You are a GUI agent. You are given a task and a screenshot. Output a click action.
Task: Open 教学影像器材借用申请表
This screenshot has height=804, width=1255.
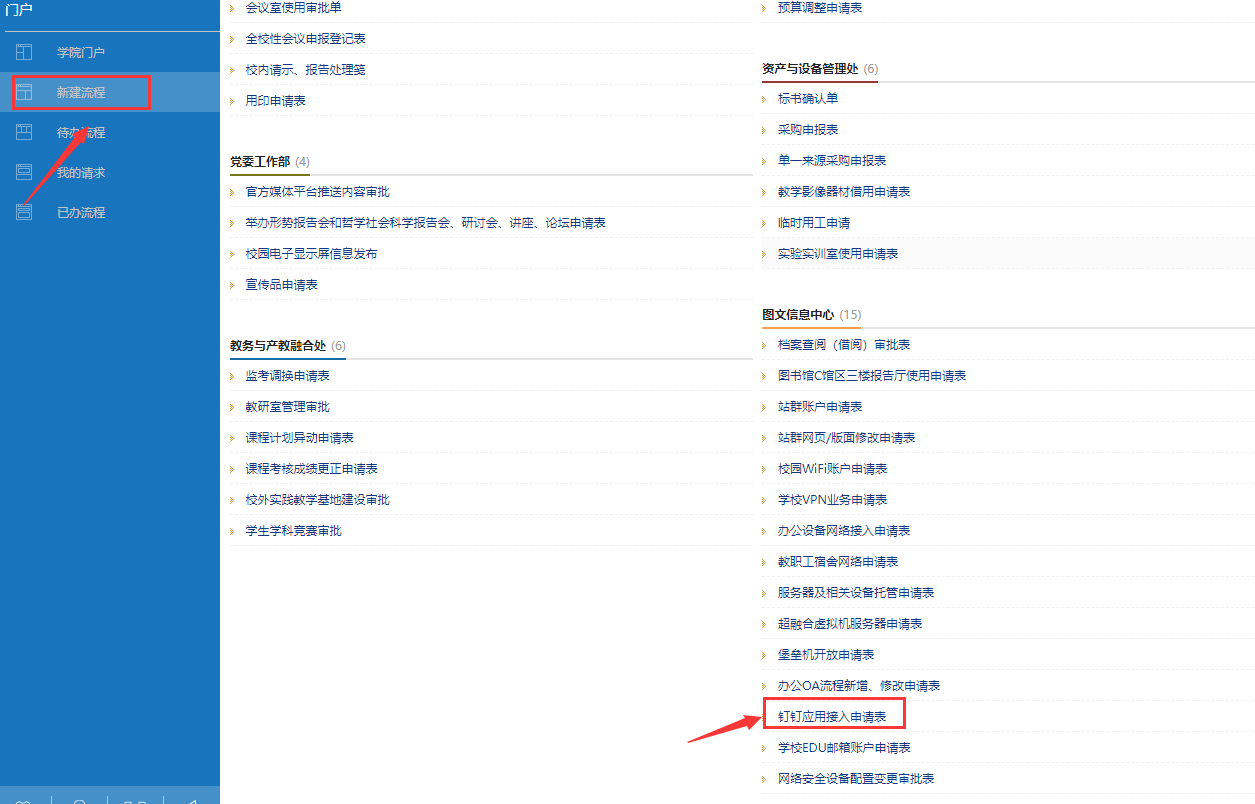click(844, 191)
